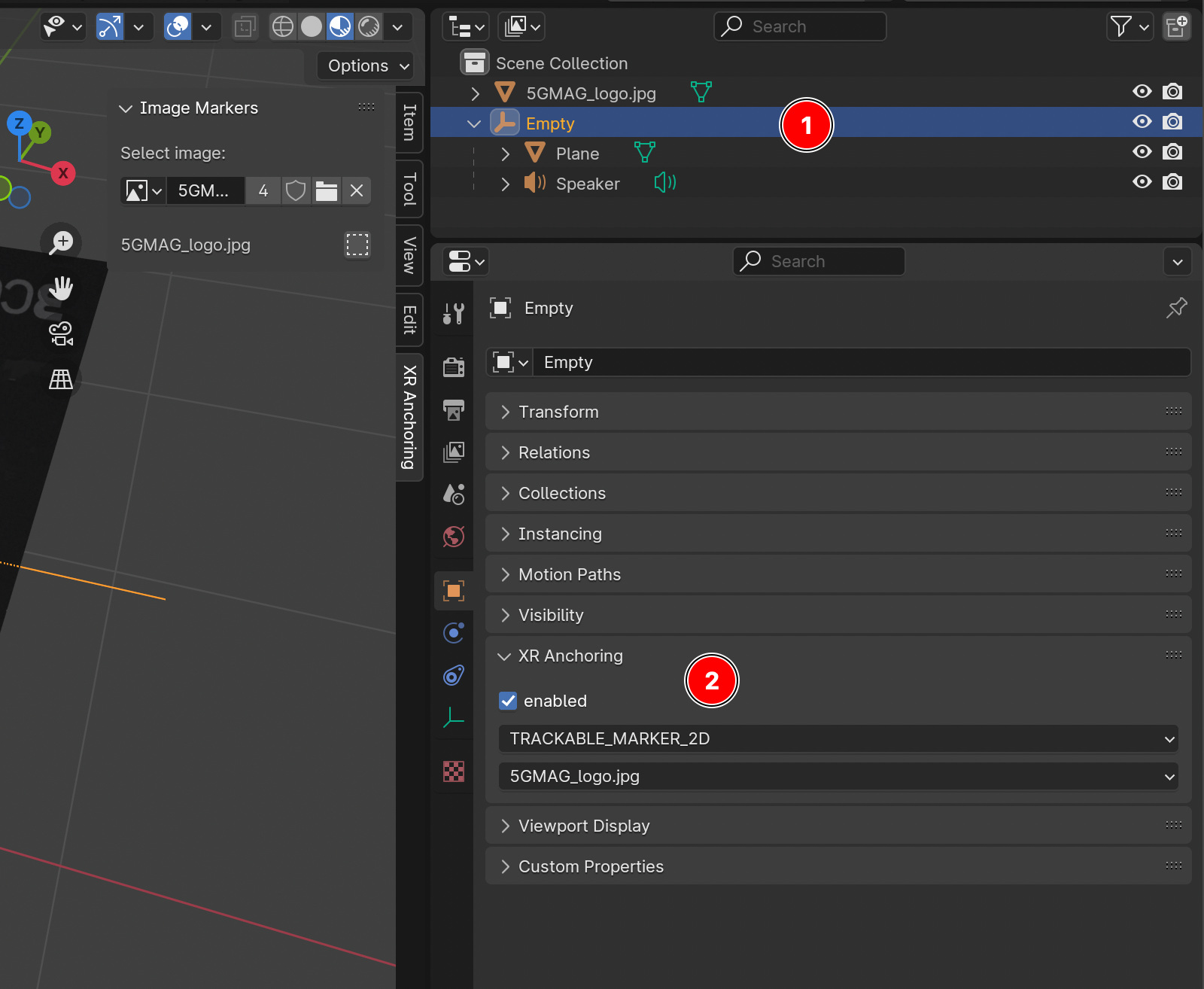Expand the Plane item in outliner
Image resolution: width=1204 pixels, height=989 pixels.
click(x=505, y=154)
